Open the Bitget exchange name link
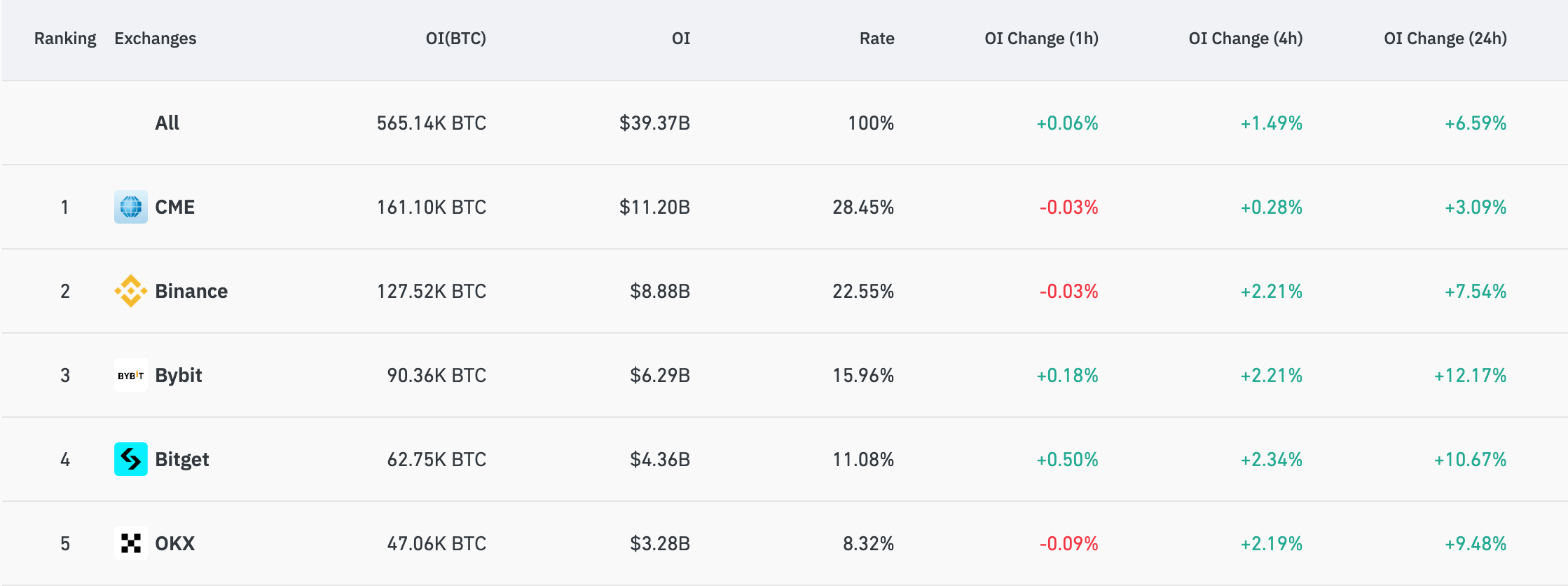The width and height of the screenshot is (1568, 586). tap(181, 459)
